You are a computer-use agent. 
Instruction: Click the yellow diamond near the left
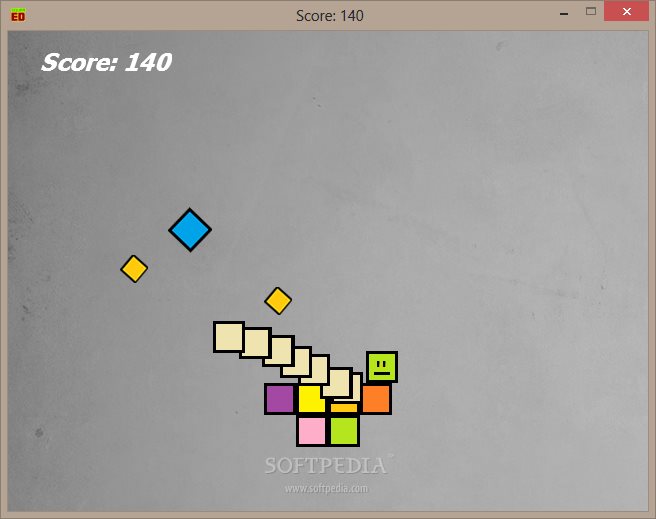pyautogui.click(x=134, y=269)
